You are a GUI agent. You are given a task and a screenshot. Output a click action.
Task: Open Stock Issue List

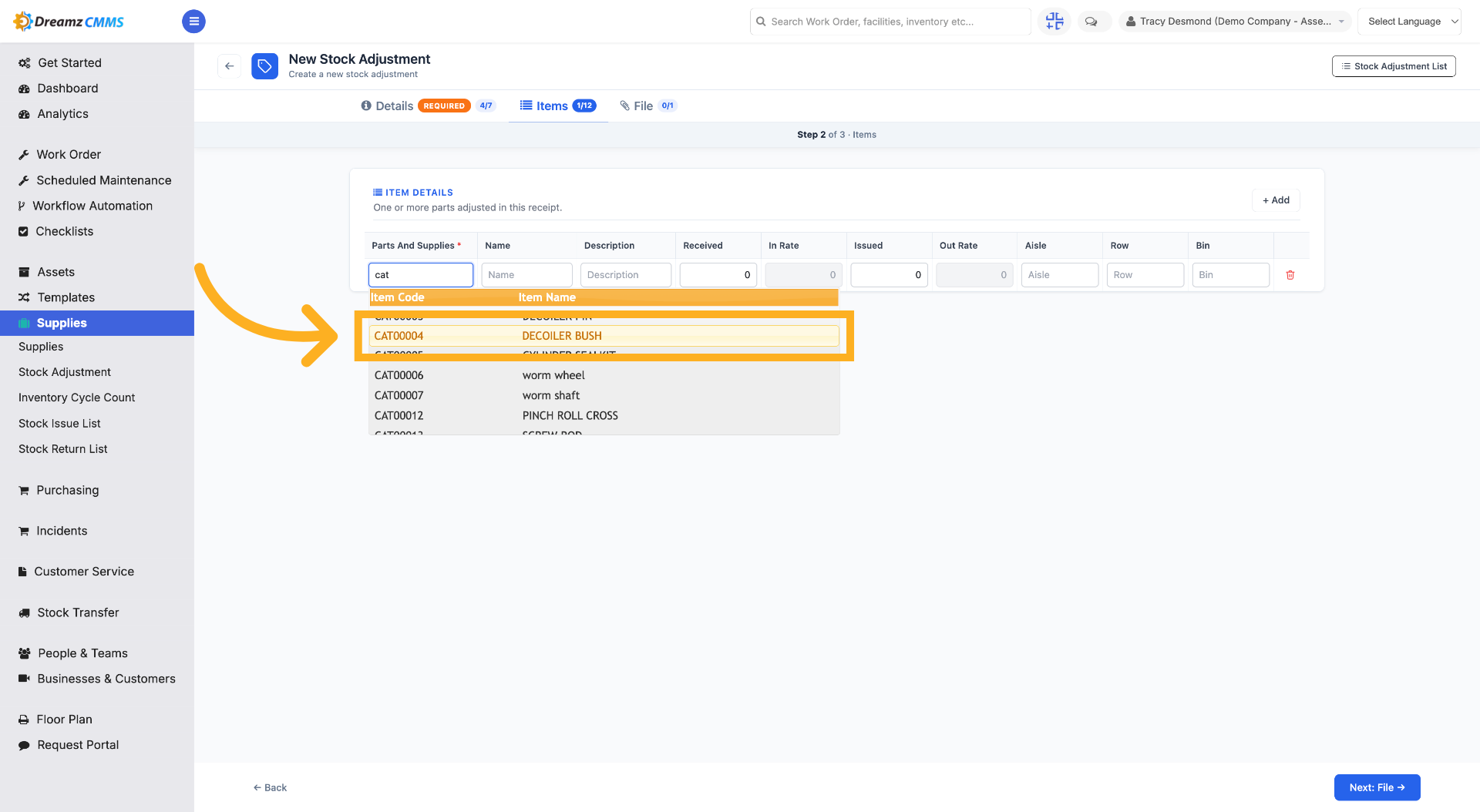coord(59,424)
